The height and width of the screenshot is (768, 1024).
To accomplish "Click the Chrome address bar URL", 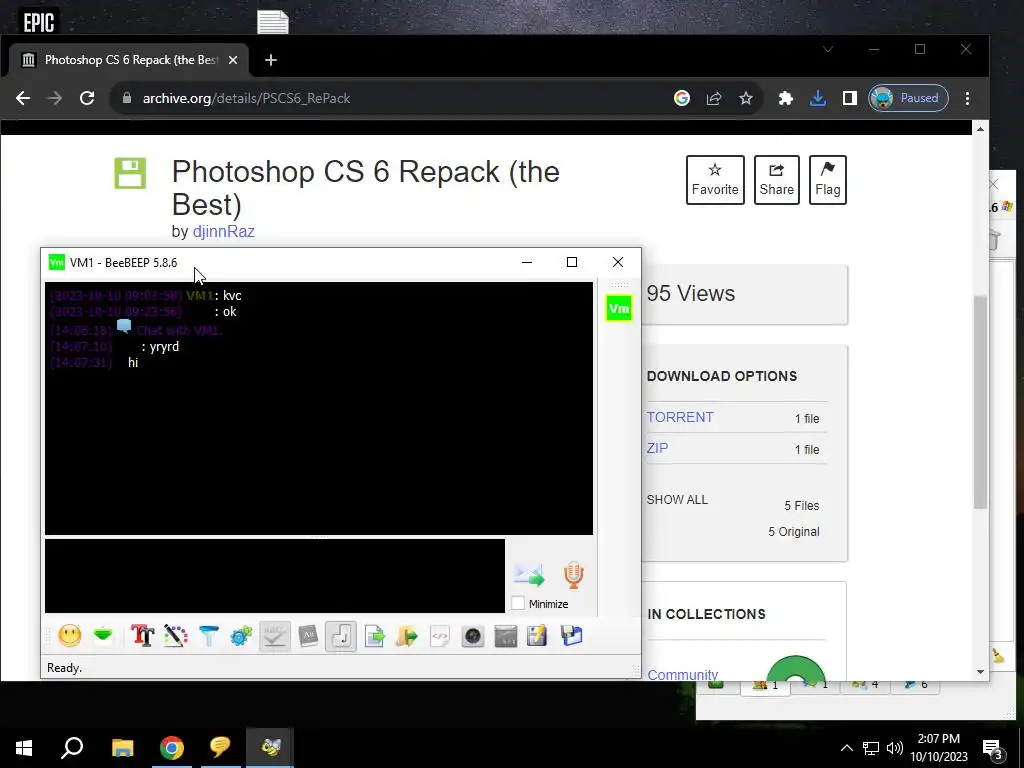I will point(246,98).
